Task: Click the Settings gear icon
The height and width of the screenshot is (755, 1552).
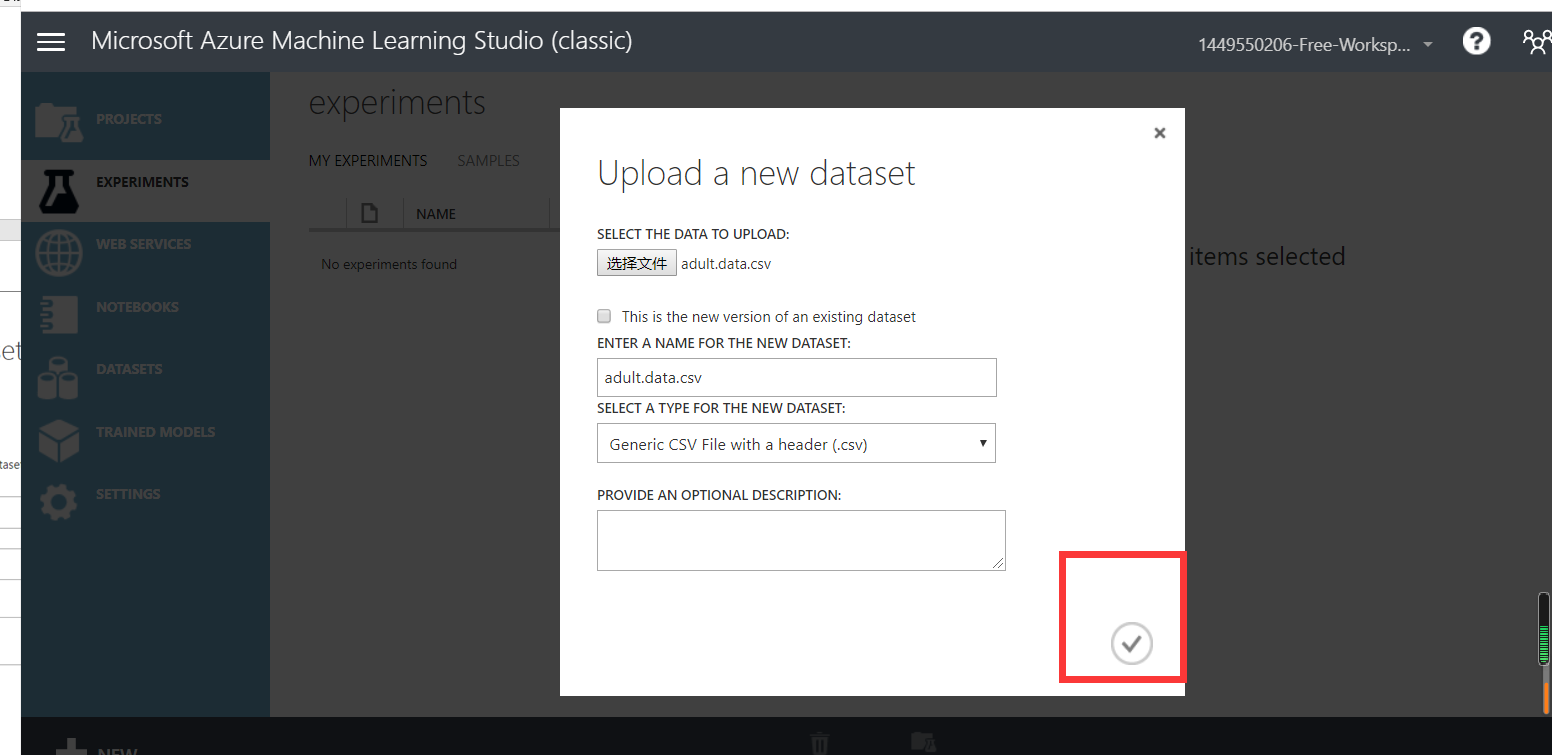Action: point(58,502)
